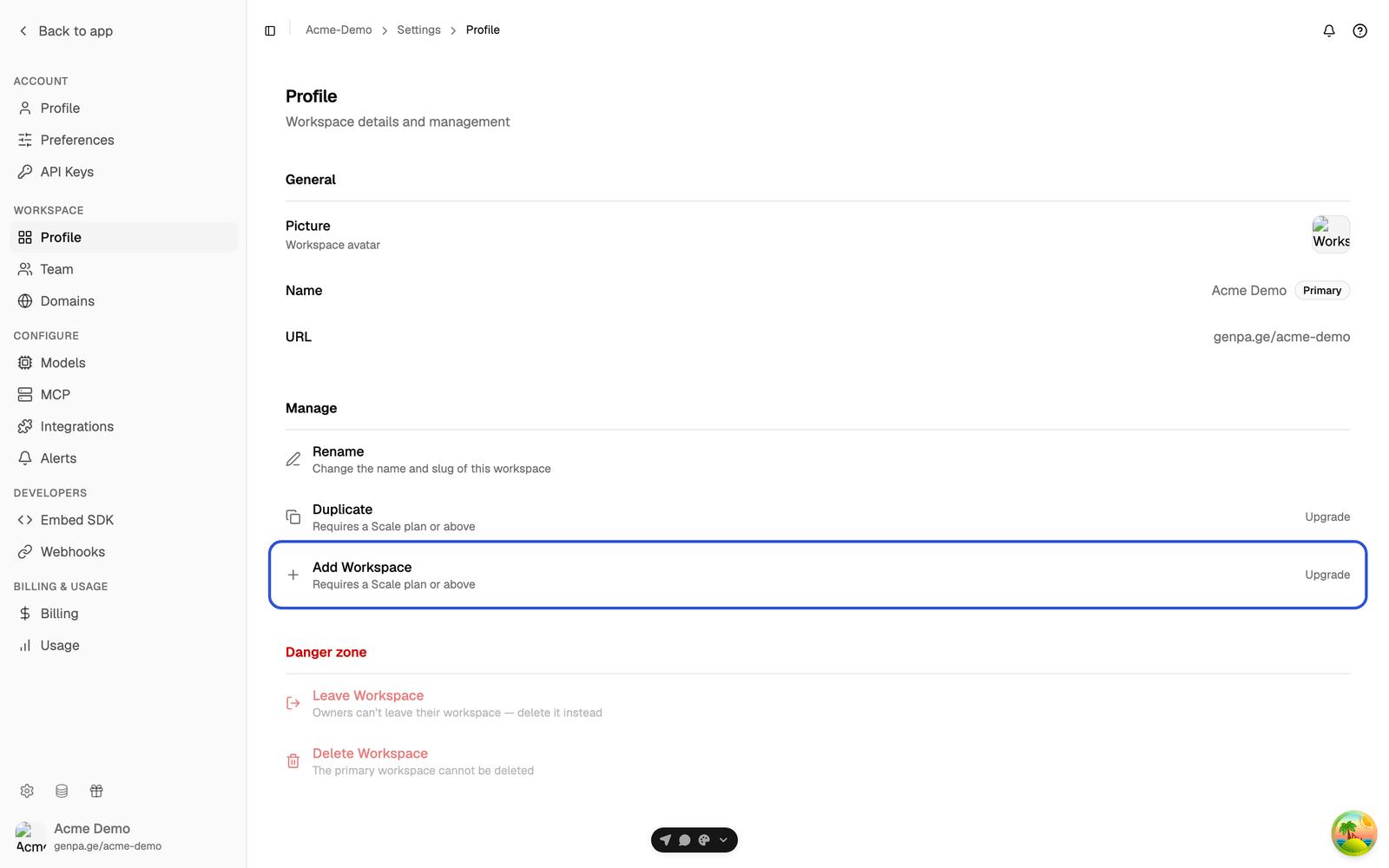Click the cursor arrow icon in the floating toolbar
The height and width of the screenshot is (868, 1389).
(x=665, y=840)
